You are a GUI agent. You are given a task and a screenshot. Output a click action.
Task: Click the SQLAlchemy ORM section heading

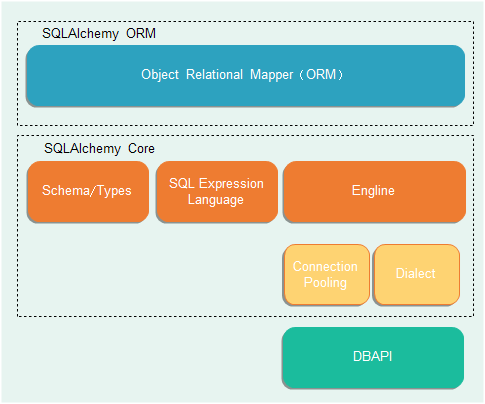[x=99, y=34]
